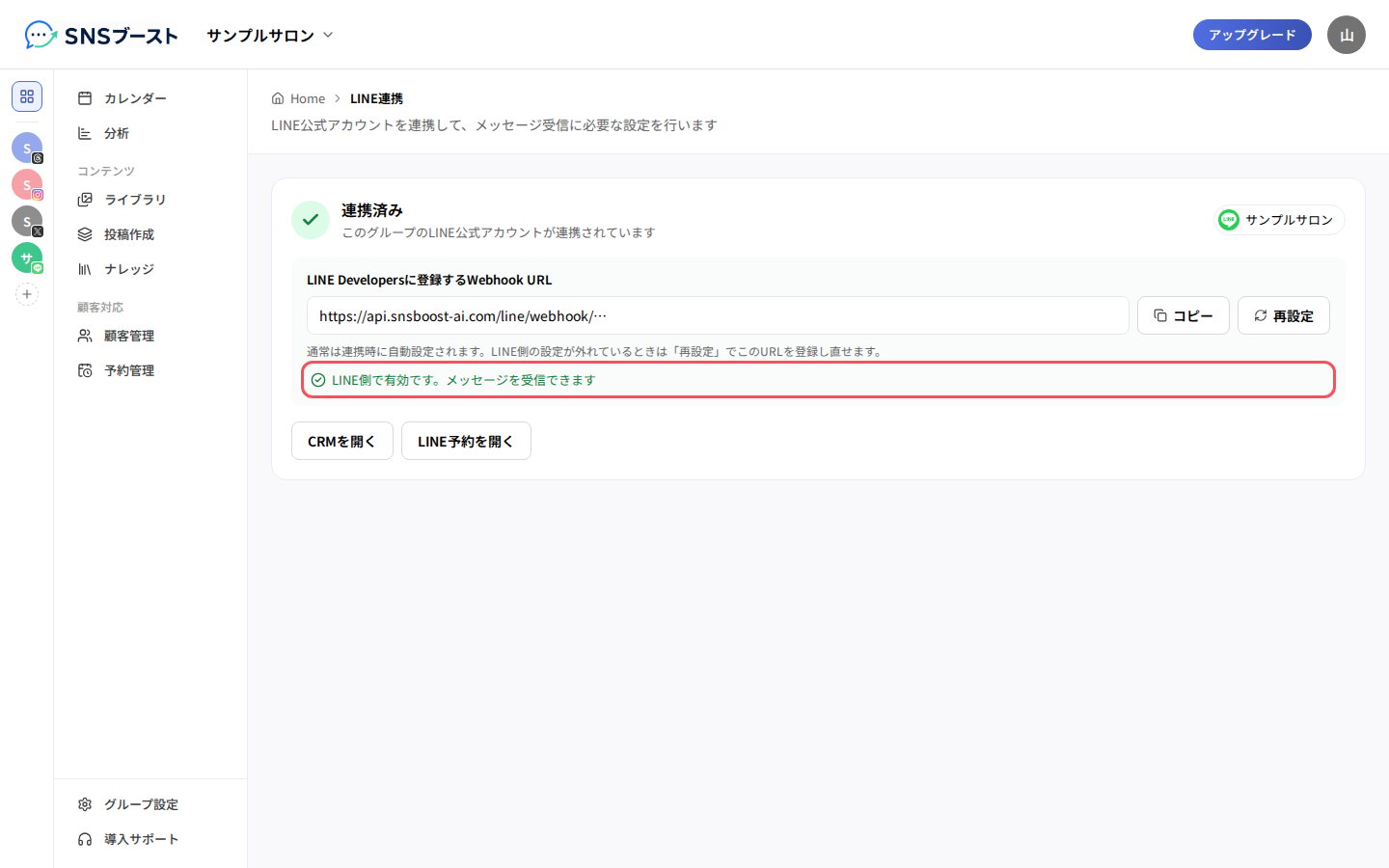1389x868 pixels.
Task: Switch to the Threads account avatar
Action: [27, 148]
